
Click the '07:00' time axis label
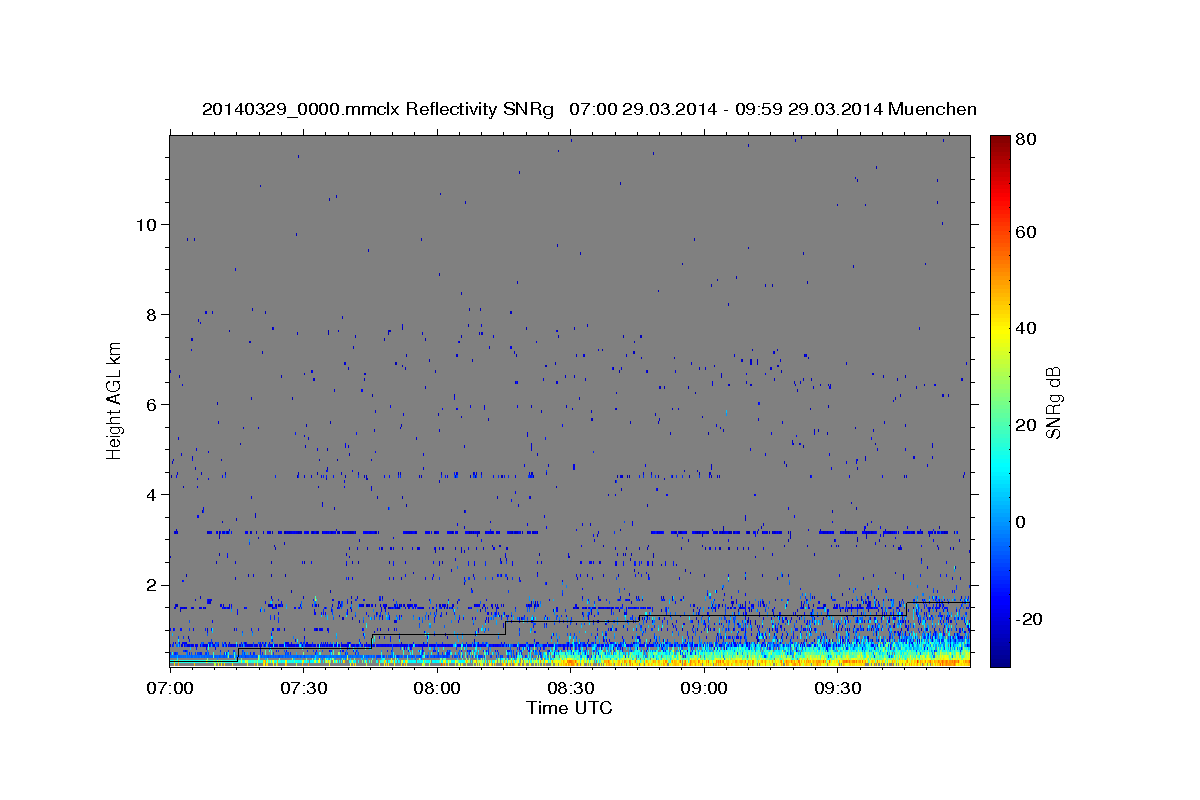(x=170, y=689)
